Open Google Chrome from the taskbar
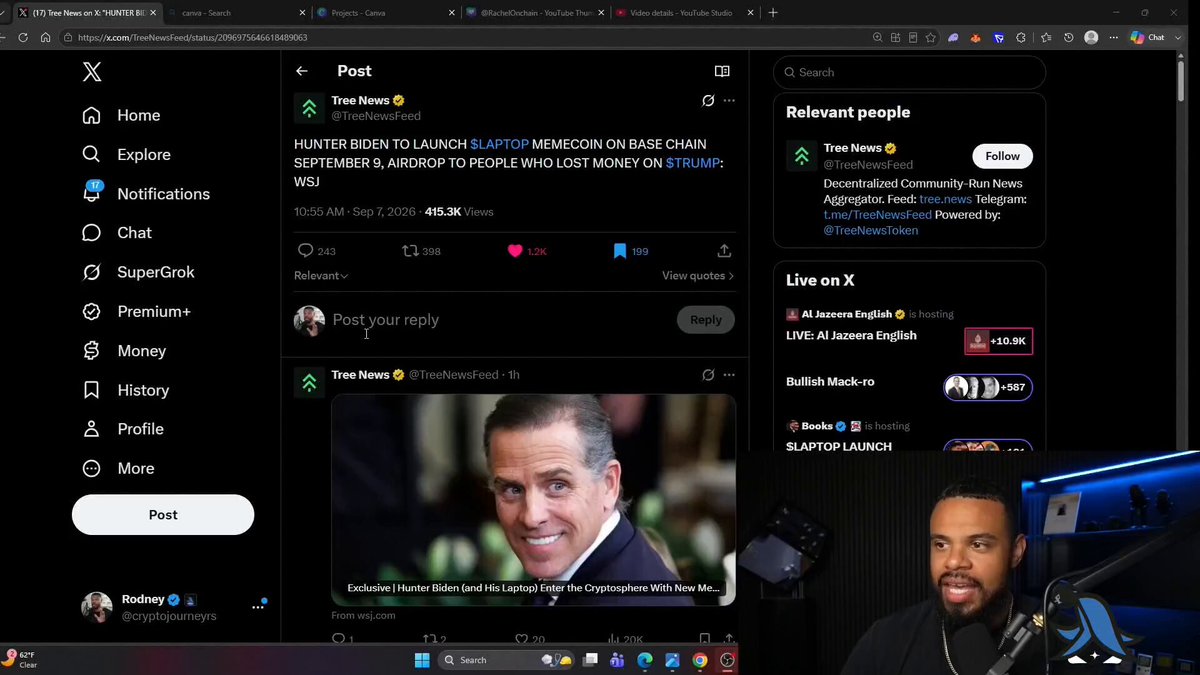This screenshot has width=1200, height=675. [x=700, y=660]
